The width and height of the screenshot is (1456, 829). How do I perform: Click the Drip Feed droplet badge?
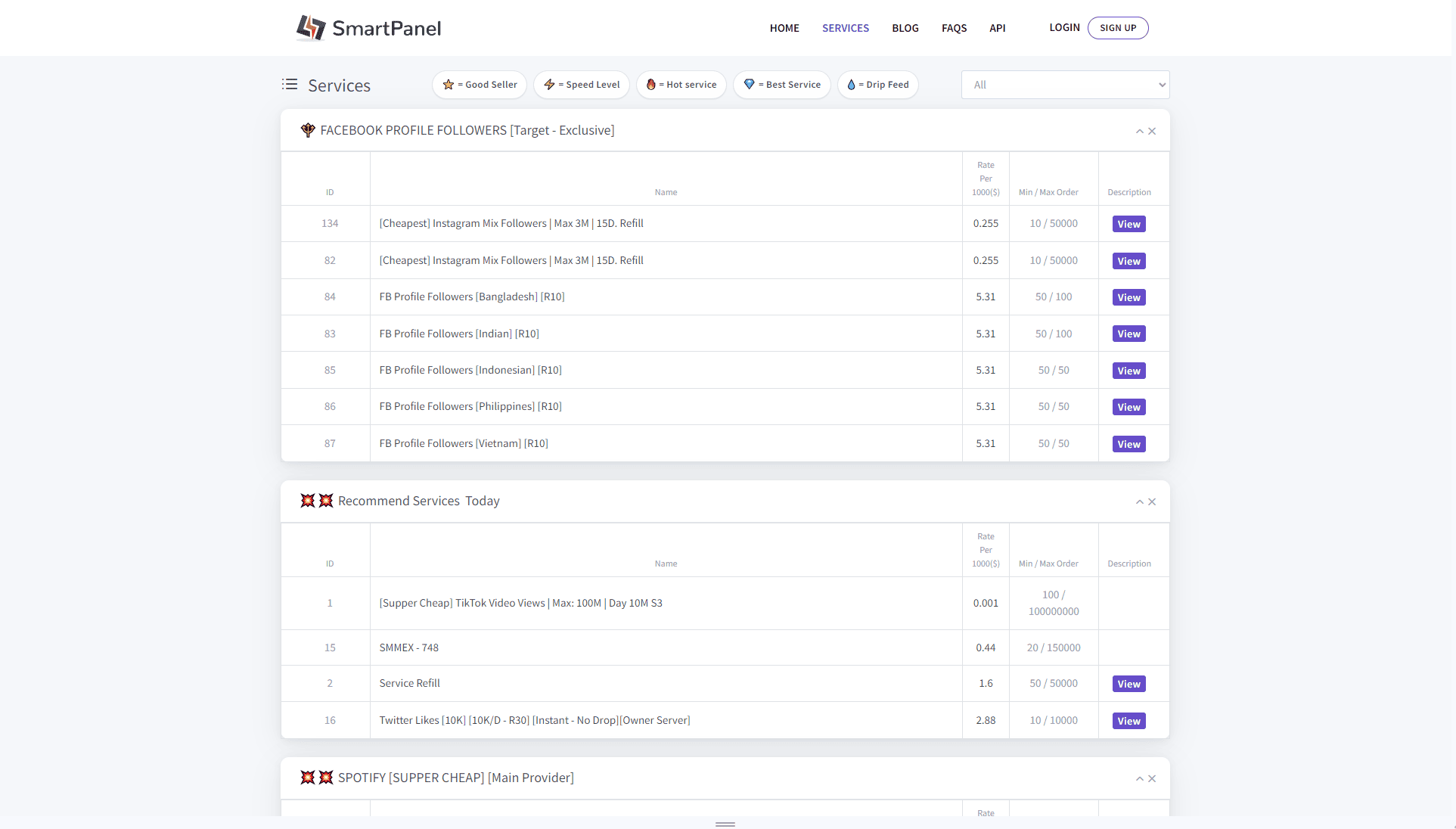(x=877, y=85)
